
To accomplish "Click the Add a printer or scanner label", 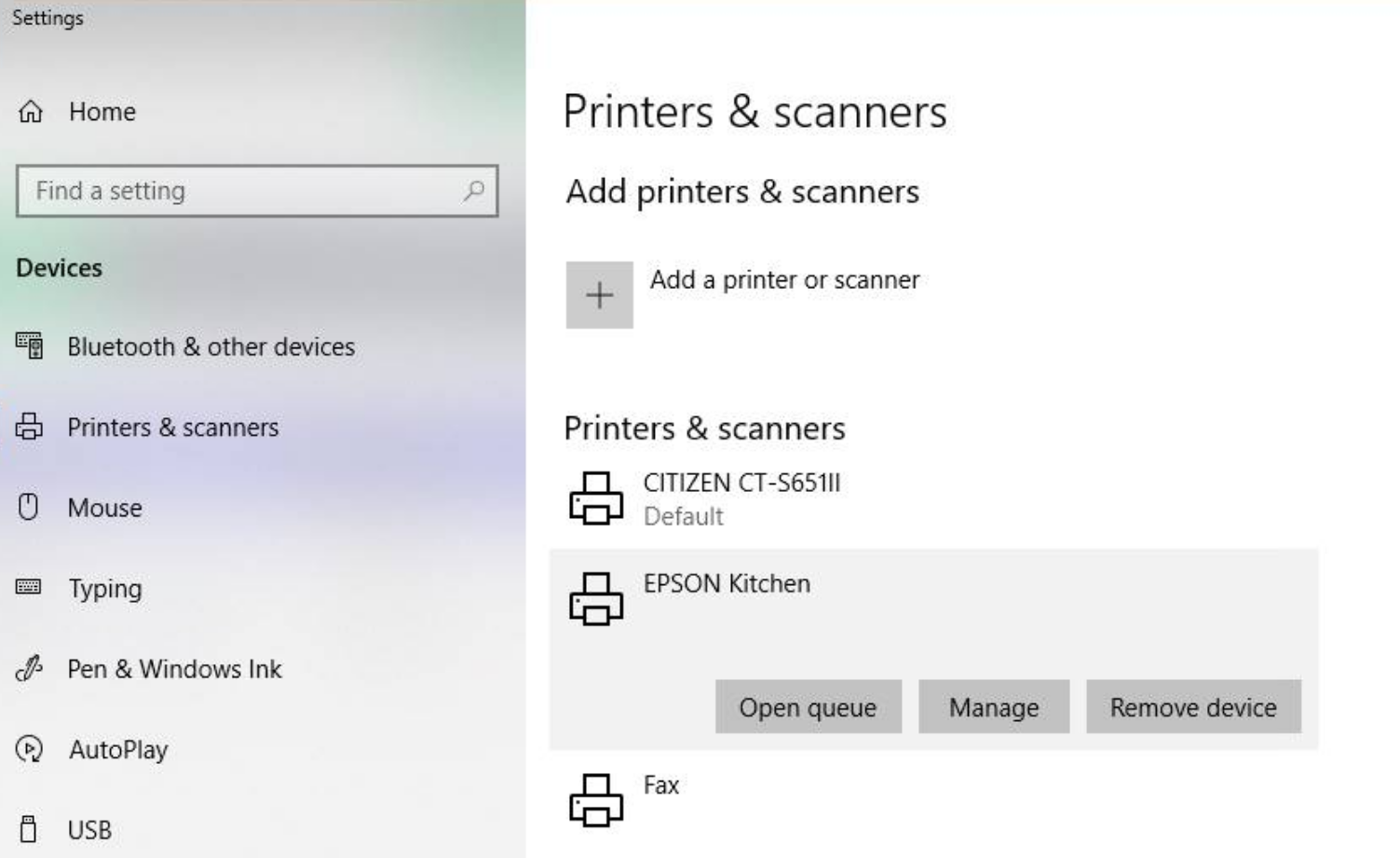I will 785,279.
